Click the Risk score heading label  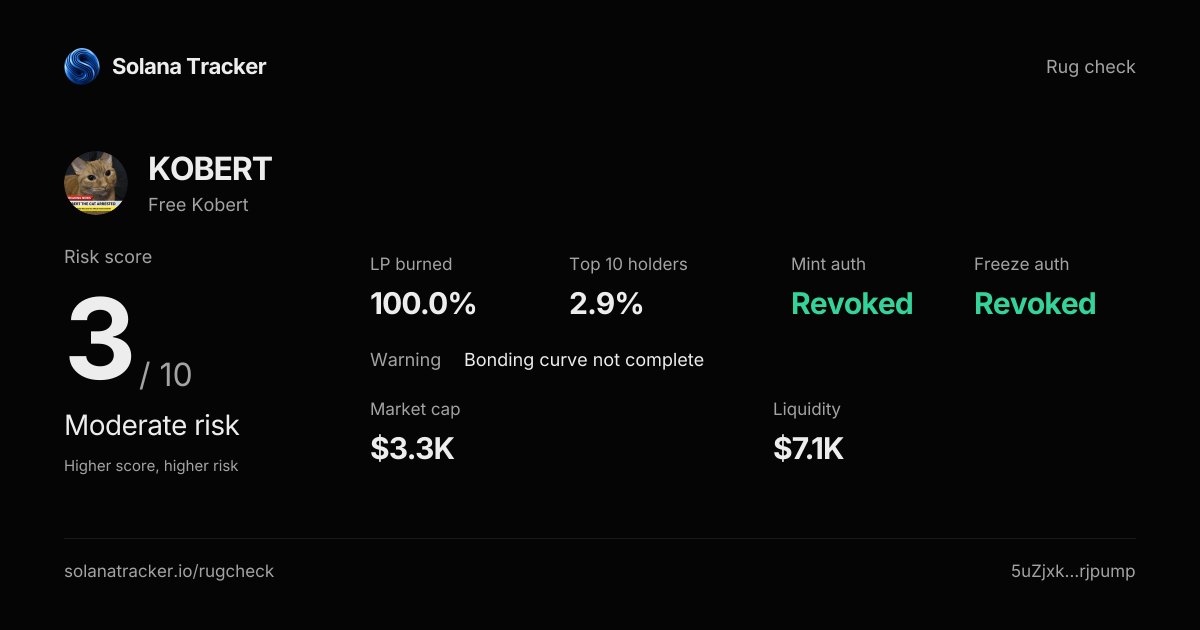tap(108, 257)
